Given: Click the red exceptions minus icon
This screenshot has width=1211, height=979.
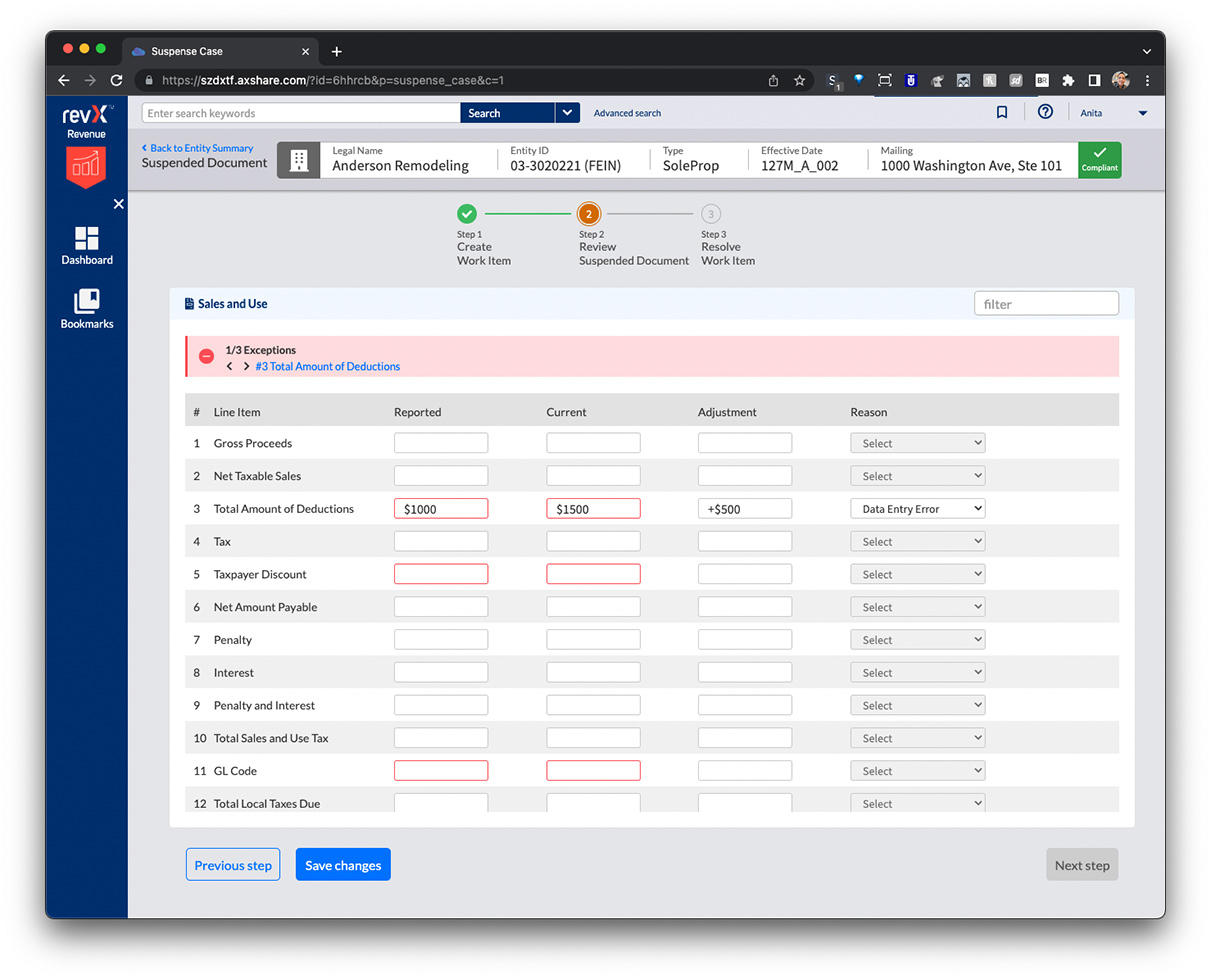Looking at the screenshot, I should [x=207, y=357].
